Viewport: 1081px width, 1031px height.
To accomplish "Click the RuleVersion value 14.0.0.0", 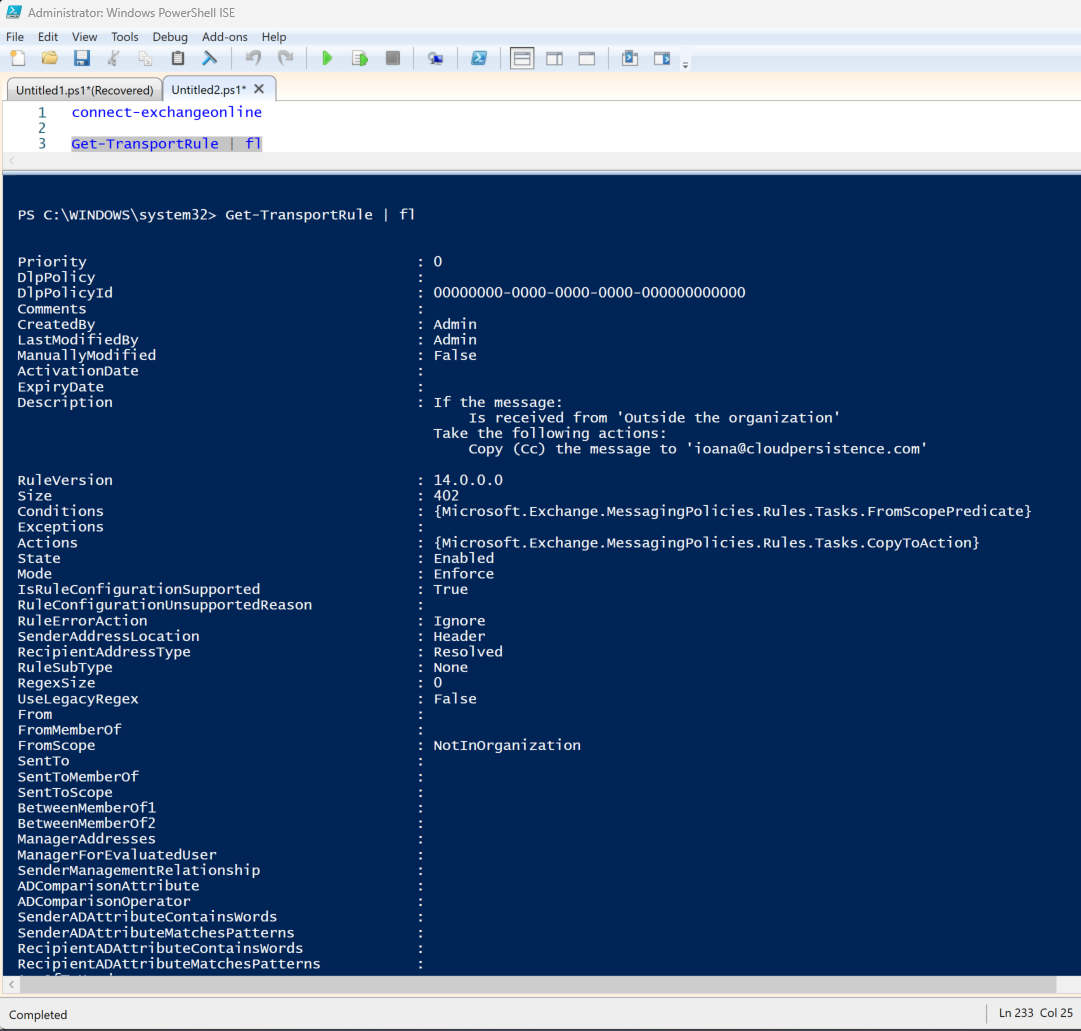I will 468,480.
